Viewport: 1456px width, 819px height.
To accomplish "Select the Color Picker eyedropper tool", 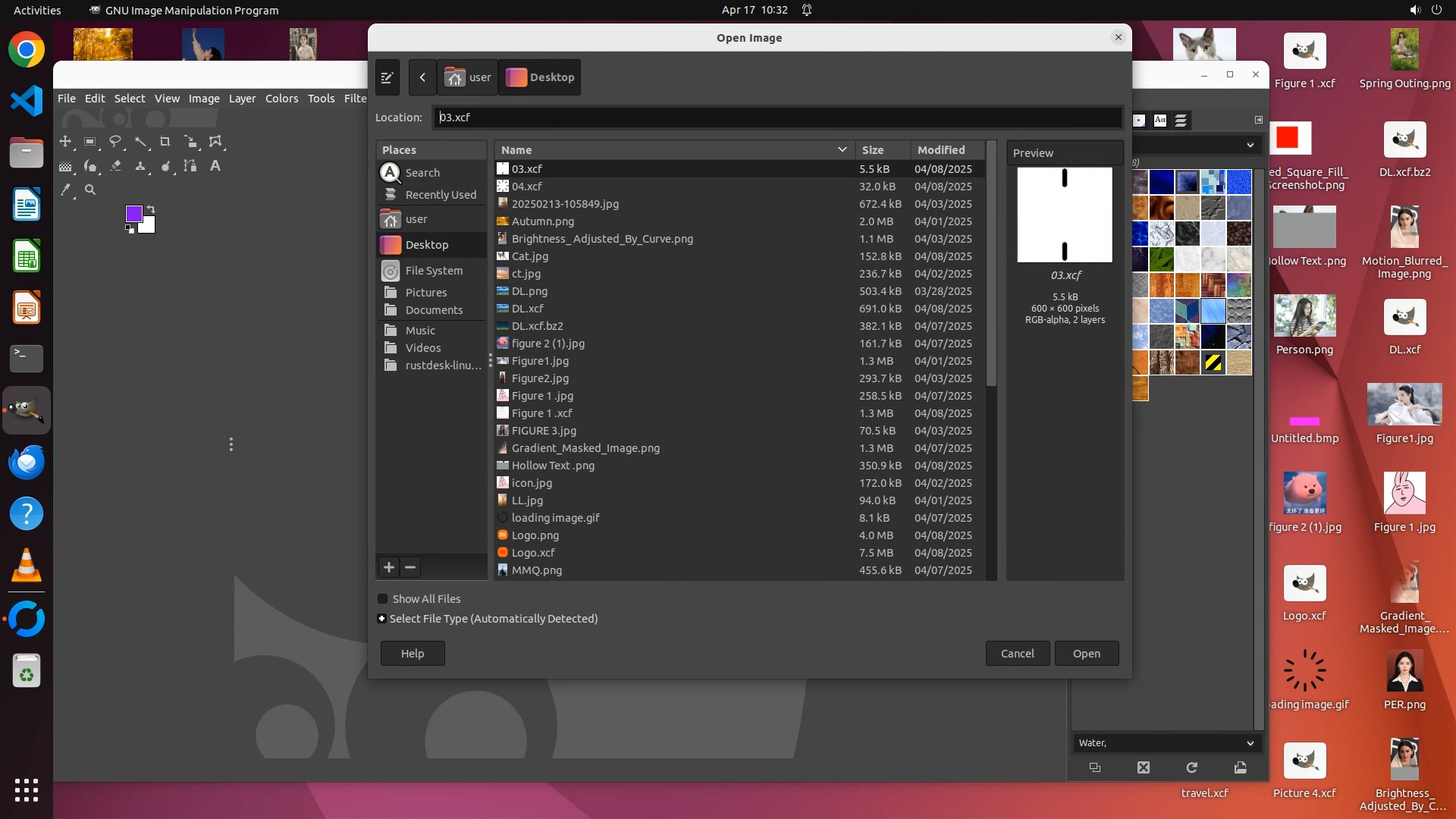I will (x=66, y=190).
